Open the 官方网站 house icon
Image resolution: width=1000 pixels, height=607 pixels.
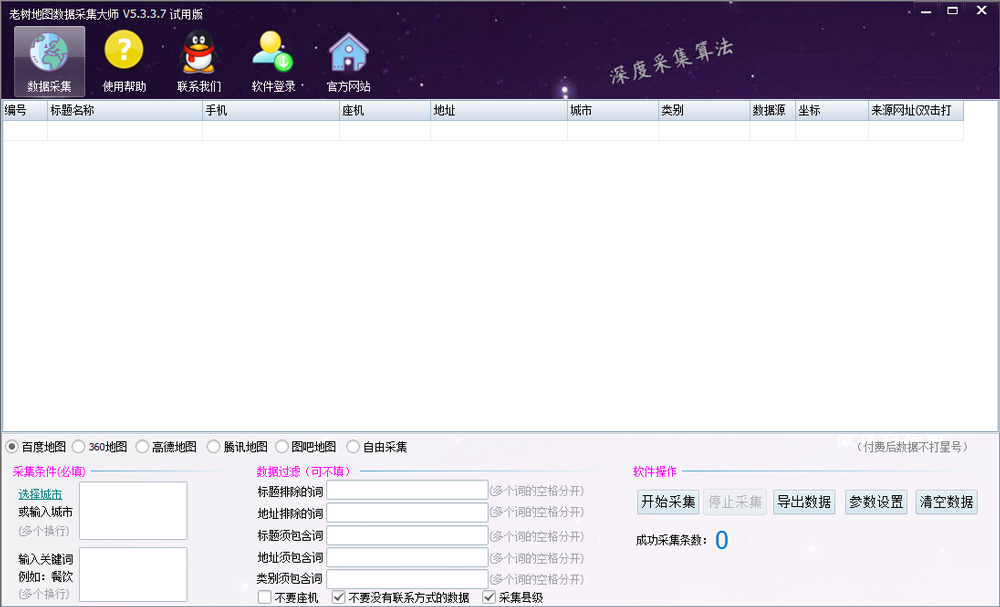(348, 52)
